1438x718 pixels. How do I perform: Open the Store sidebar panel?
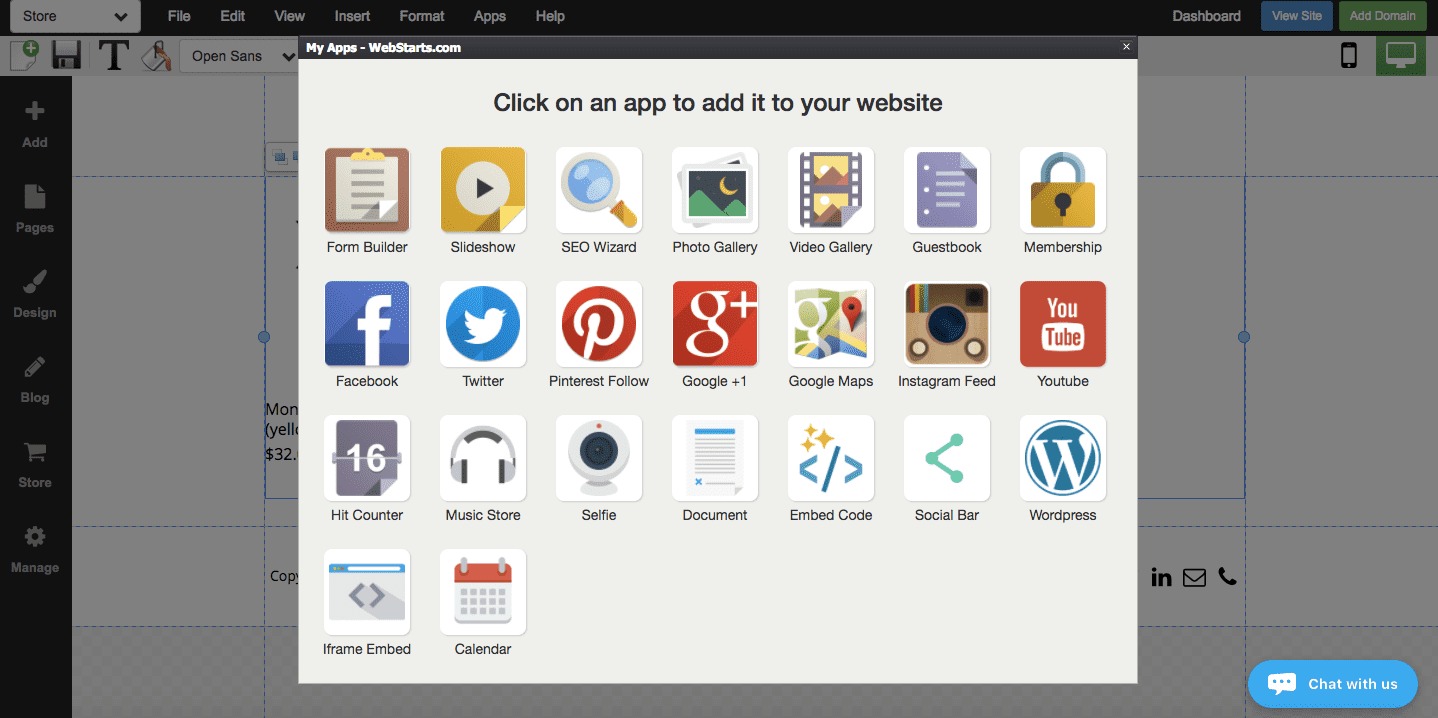(35, 464)
